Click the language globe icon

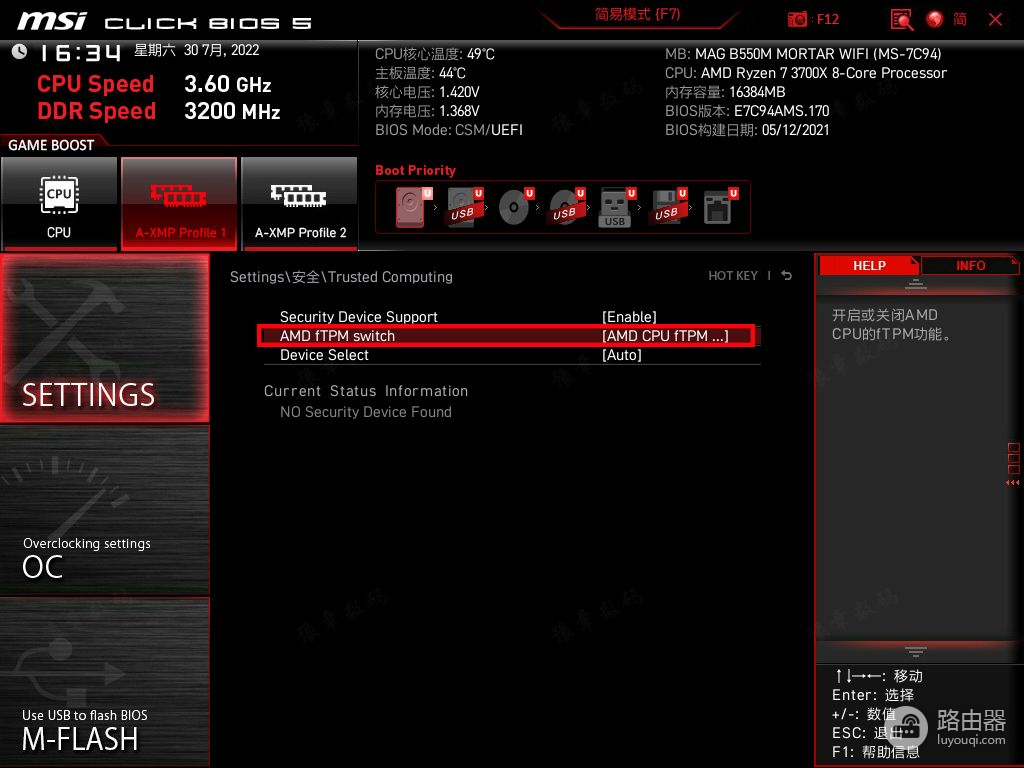(x=935, y=19)
